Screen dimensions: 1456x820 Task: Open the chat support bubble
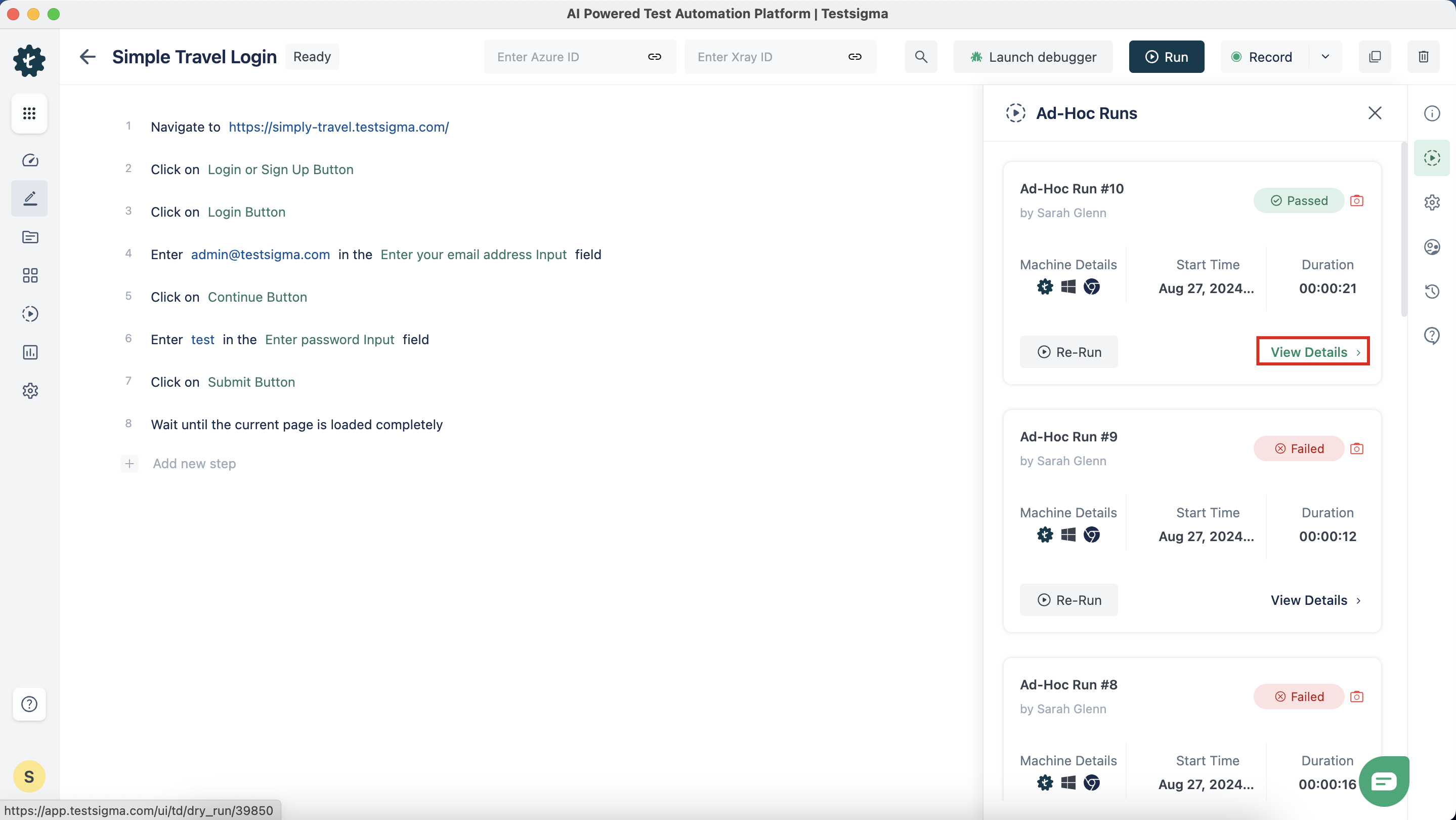1384,781
